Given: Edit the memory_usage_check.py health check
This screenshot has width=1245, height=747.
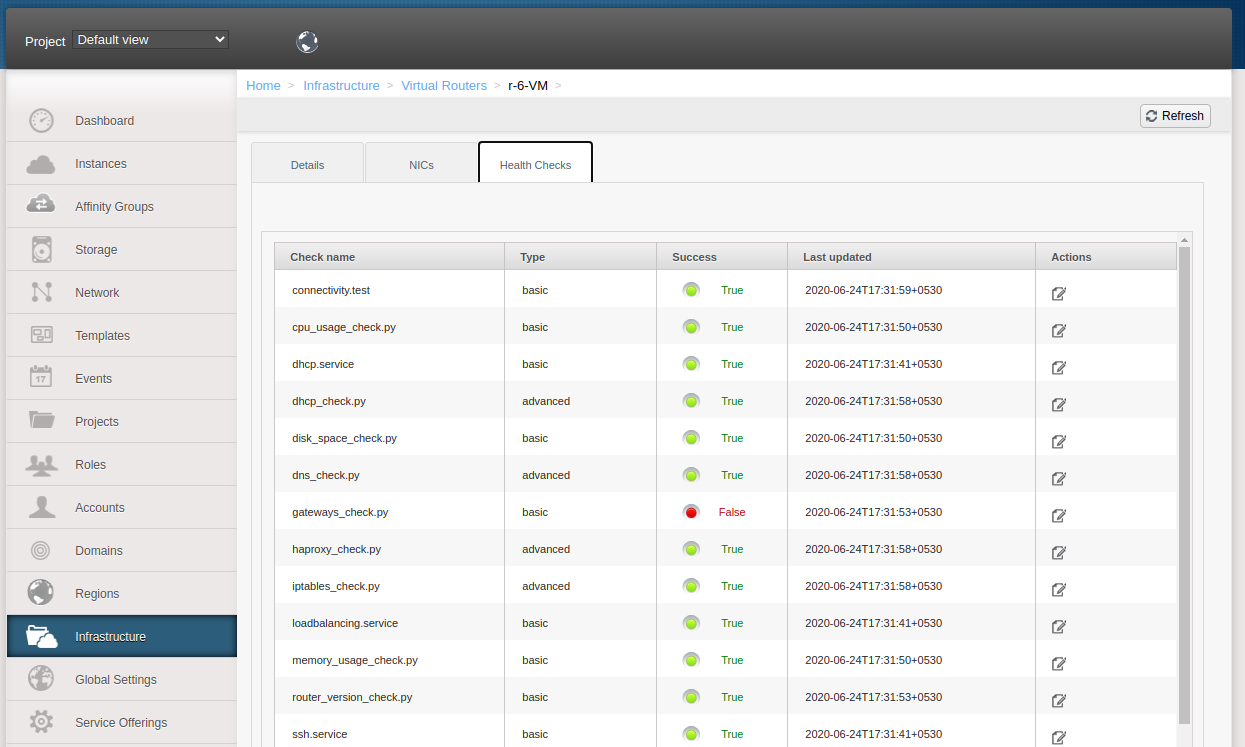Looking at the screenshot, I should coord(1059,663).
